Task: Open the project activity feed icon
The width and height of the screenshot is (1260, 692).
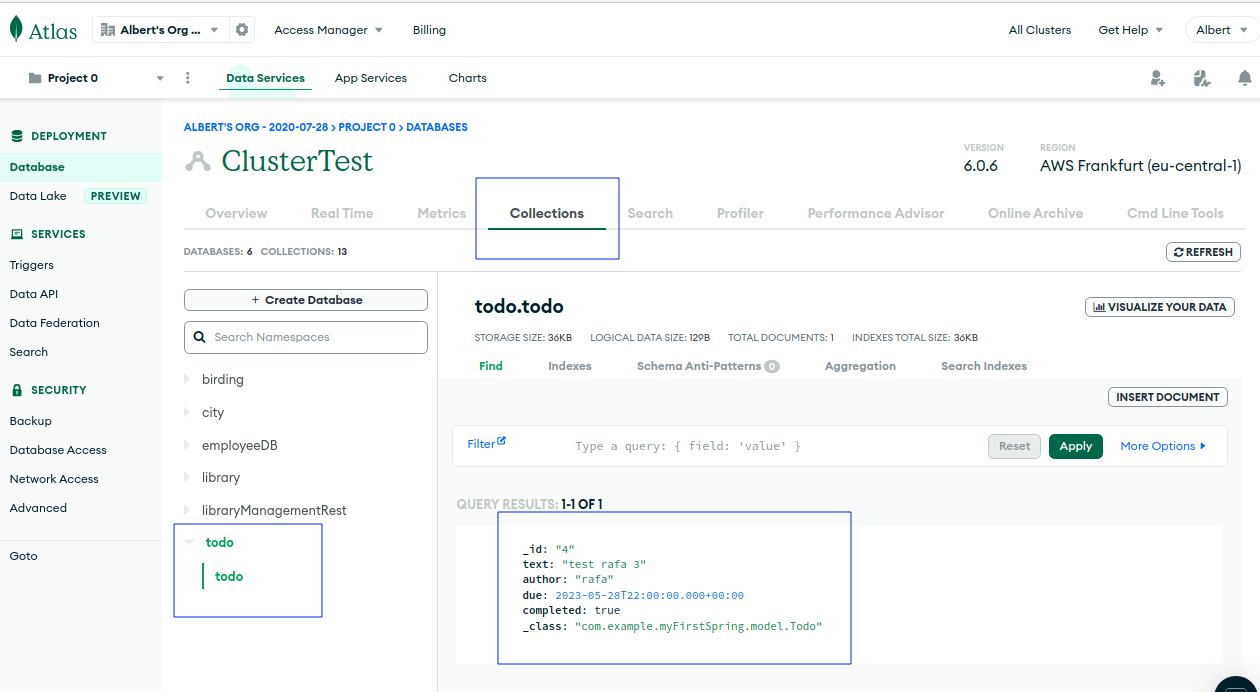Action: tap(1201, 78)
